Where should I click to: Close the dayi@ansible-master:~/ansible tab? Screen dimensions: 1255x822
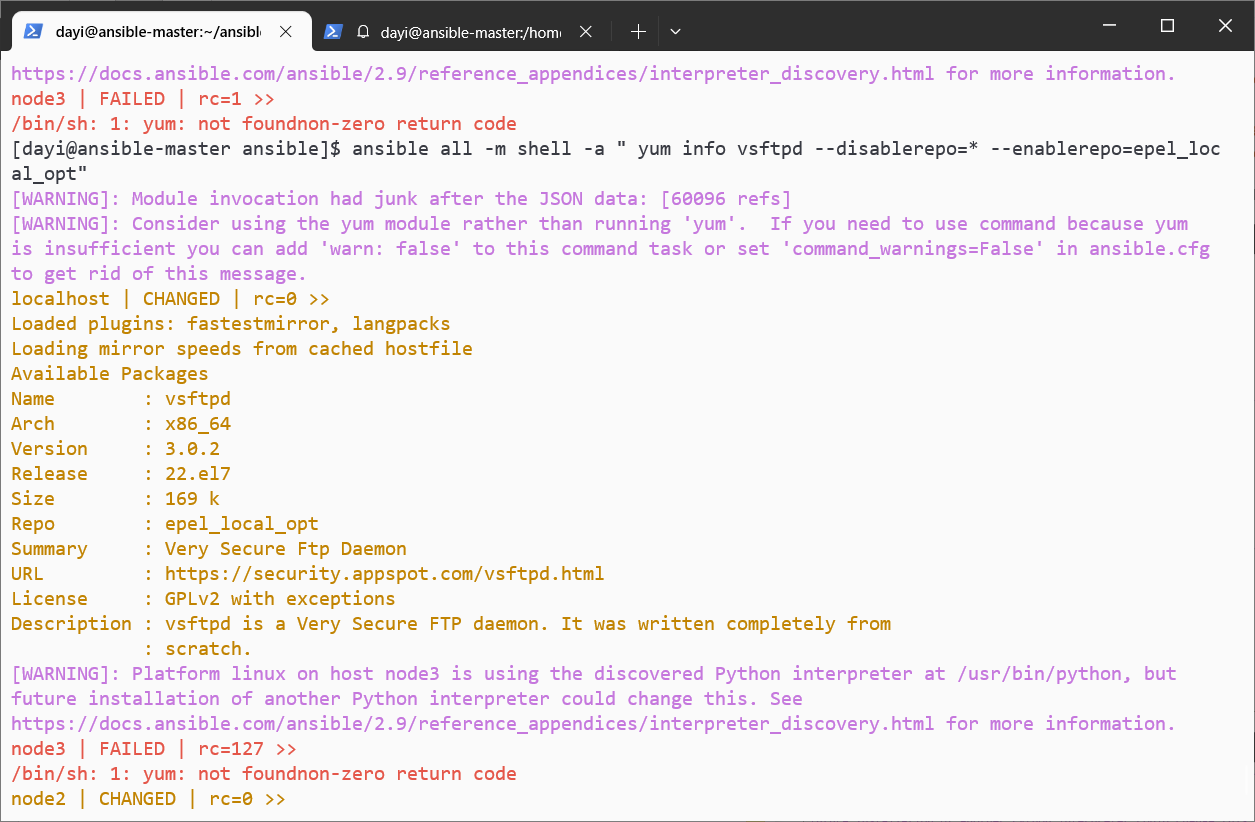click(286, 32)
